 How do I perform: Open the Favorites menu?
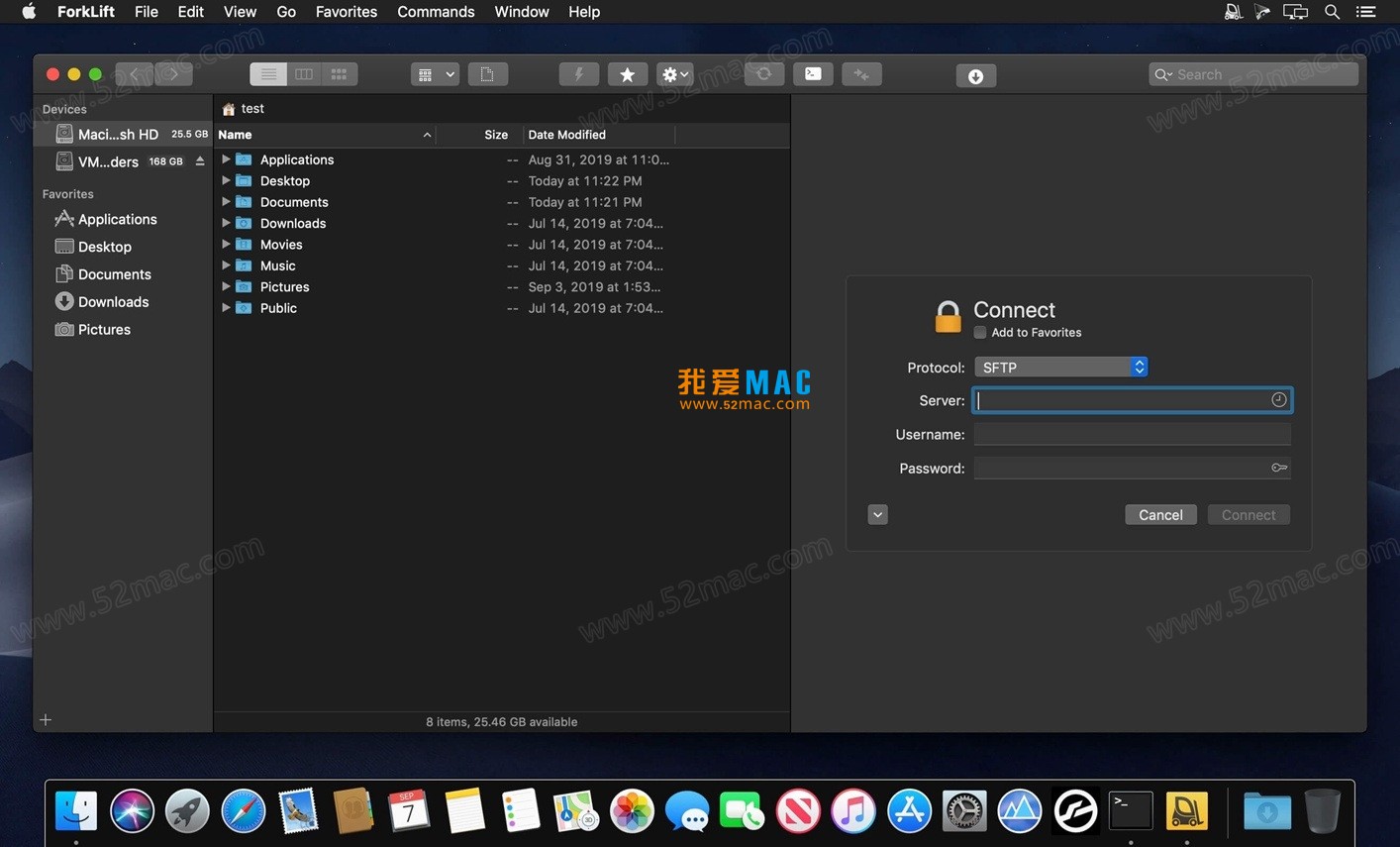click(347, 12)
